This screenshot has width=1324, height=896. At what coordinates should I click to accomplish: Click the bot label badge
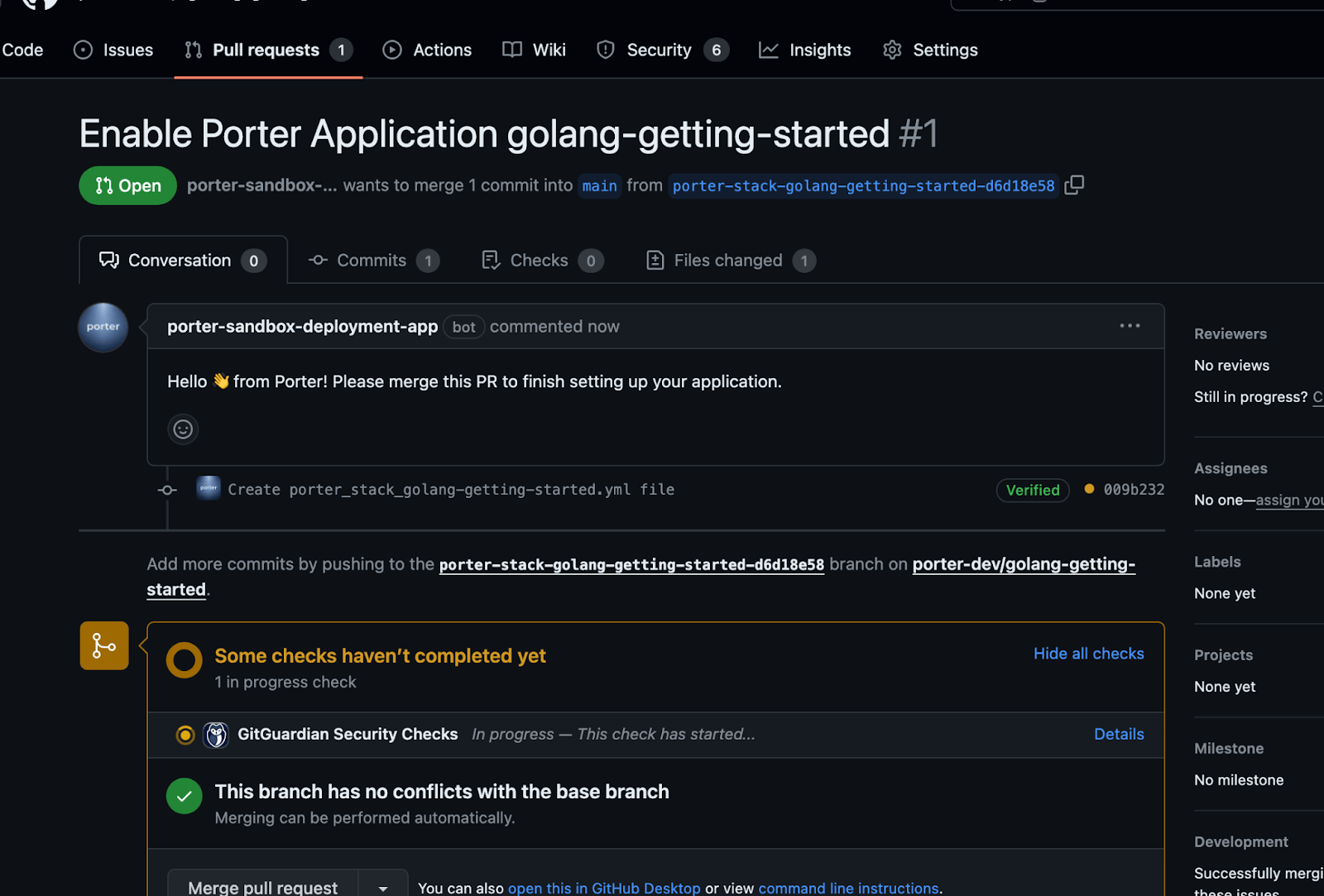pos(463,327)
